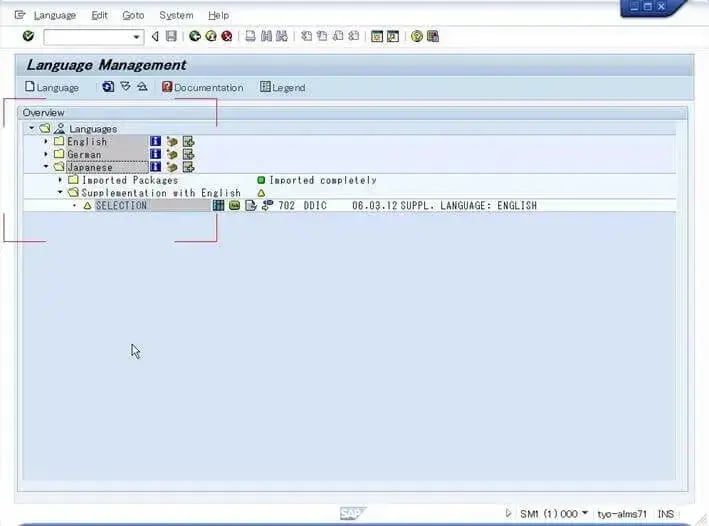The width and height of the screenshot is (709, 526).
Task: Open the Goto menu
Action: click(133, 15)
